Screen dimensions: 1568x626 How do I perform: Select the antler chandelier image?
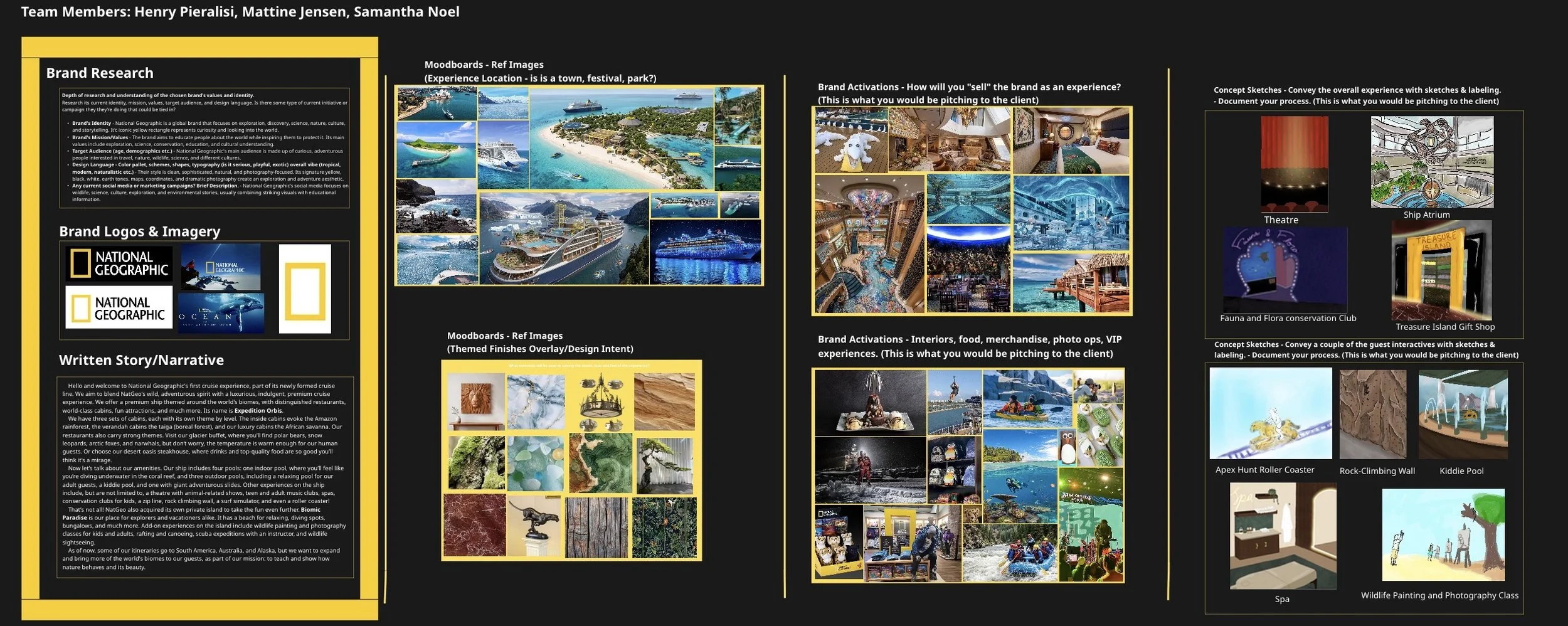[x=600, y=401]
